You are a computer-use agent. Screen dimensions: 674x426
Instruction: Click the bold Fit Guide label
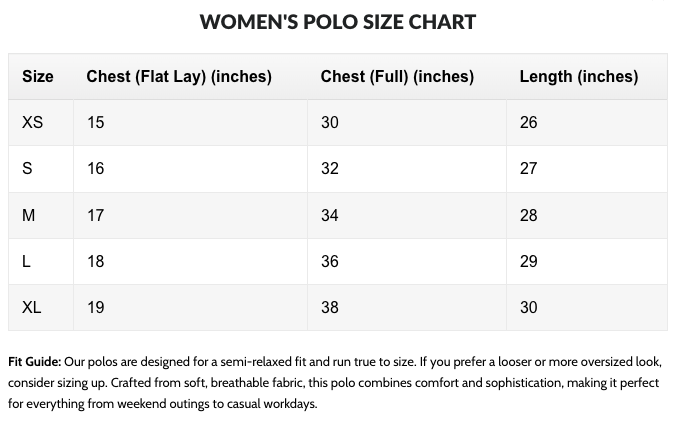35,362
